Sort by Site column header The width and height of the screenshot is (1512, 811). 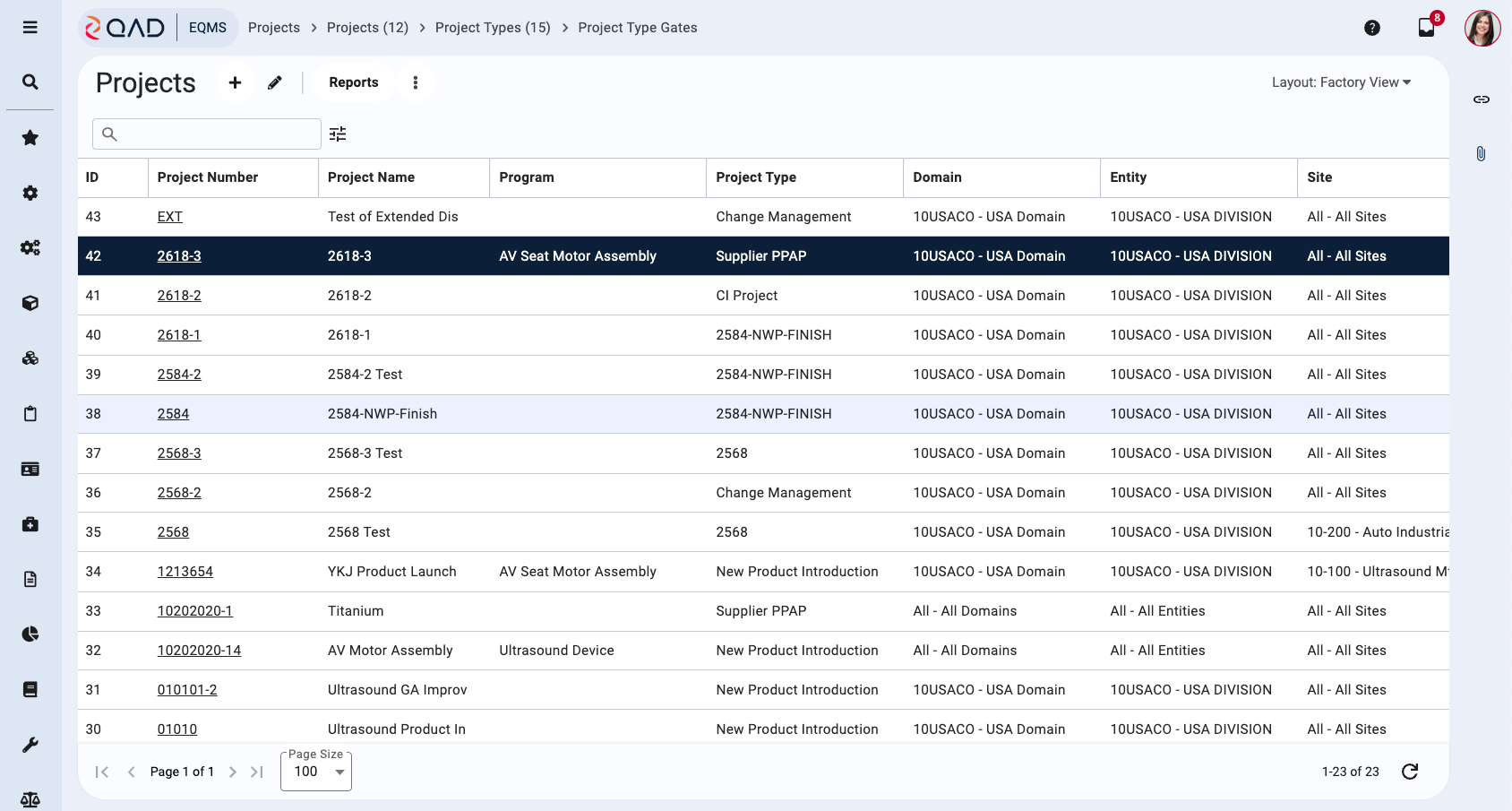point(1373,177)
